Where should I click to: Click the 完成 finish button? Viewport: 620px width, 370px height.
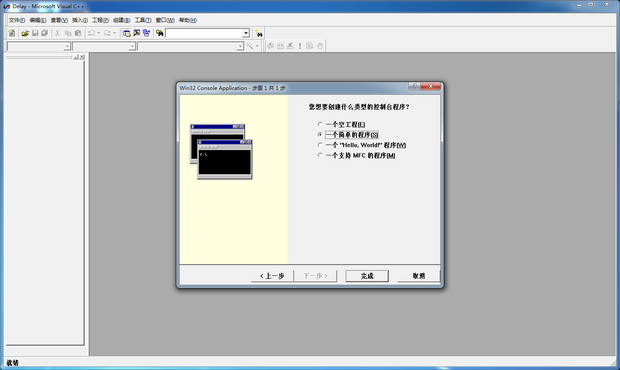(367, 276)
